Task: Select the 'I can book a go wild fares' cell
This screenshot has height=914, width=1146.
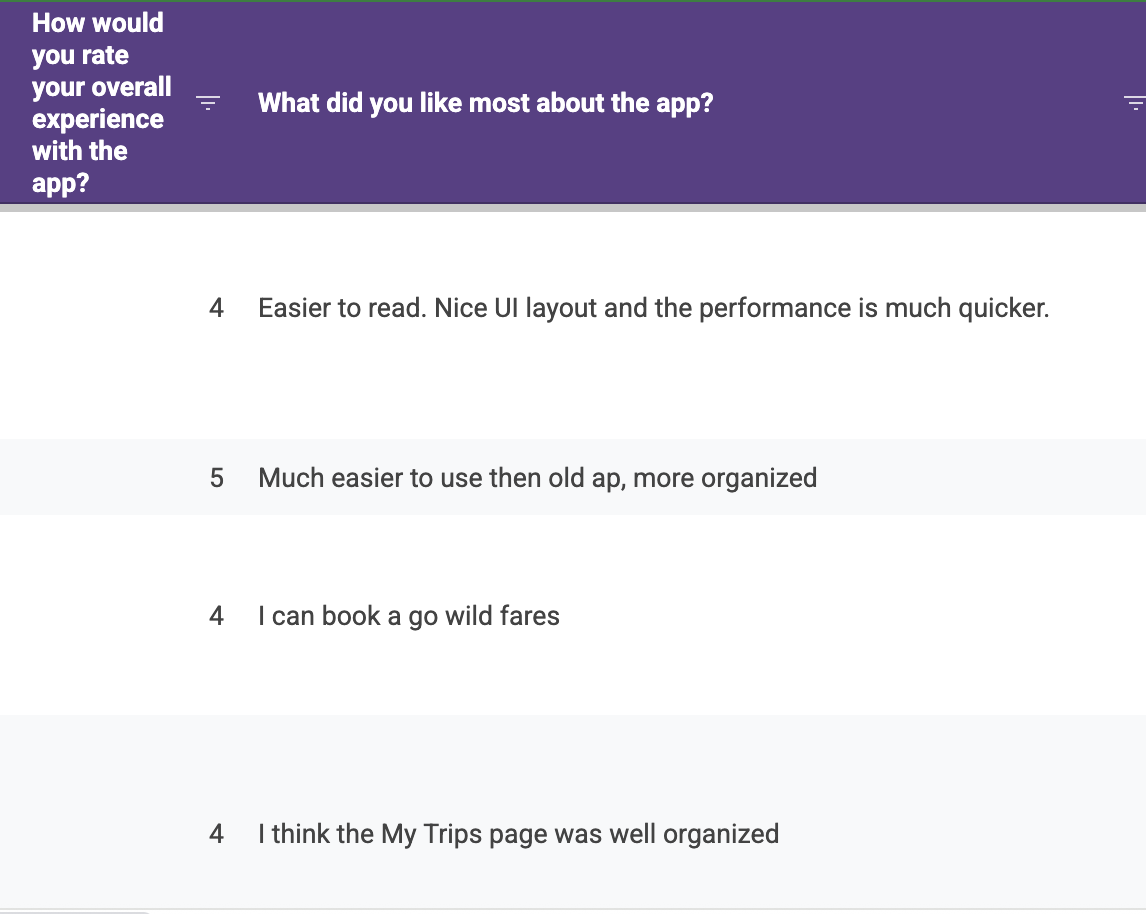Action: tap(408, 616)
